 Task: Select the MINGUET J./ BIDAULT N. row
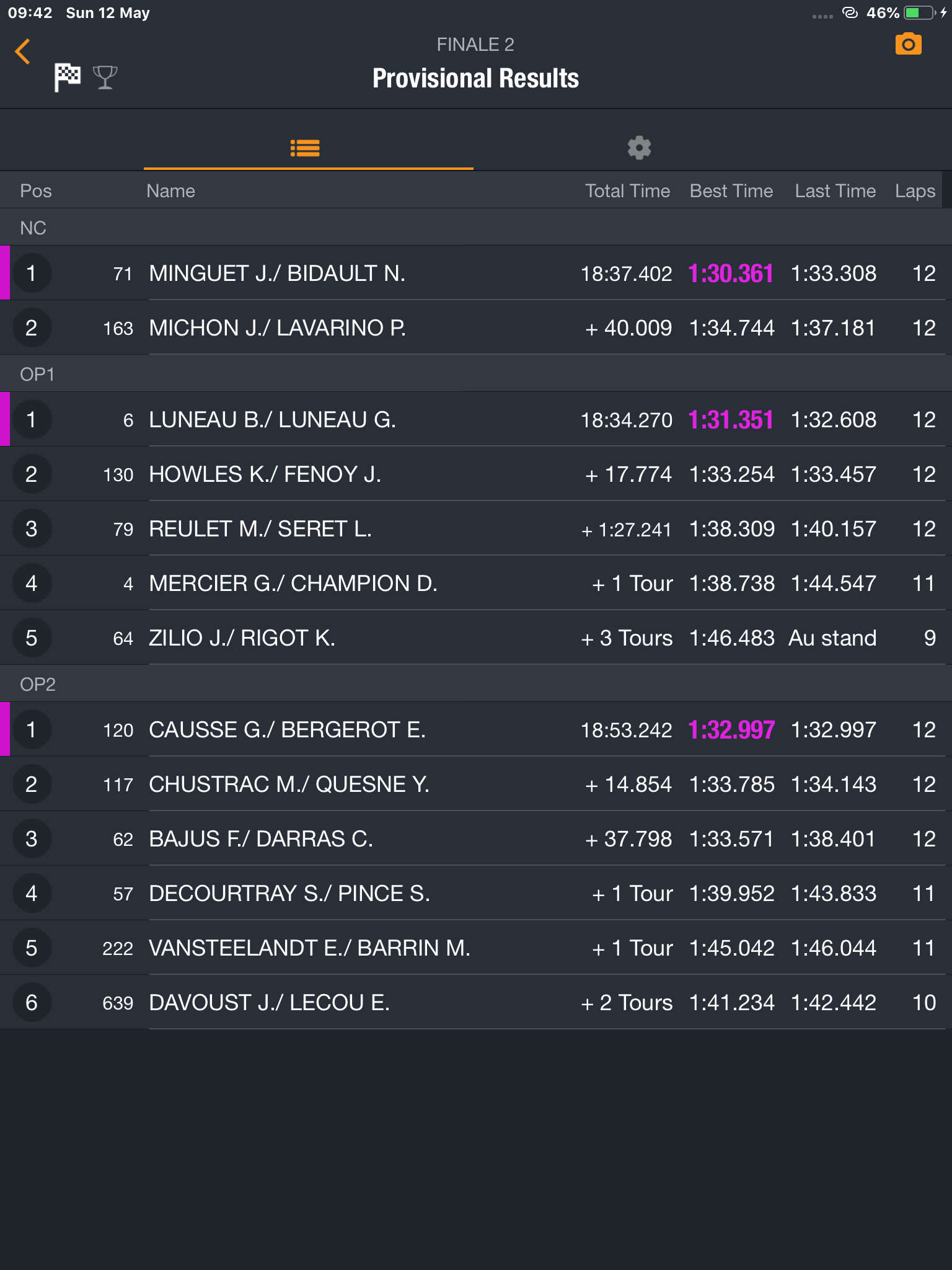pyautogui.click(x=476, y=273)
